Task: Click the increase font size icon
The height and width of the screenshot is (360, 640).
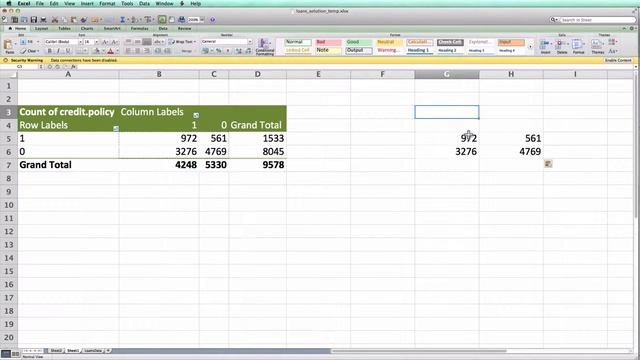Action: point(106,42)
